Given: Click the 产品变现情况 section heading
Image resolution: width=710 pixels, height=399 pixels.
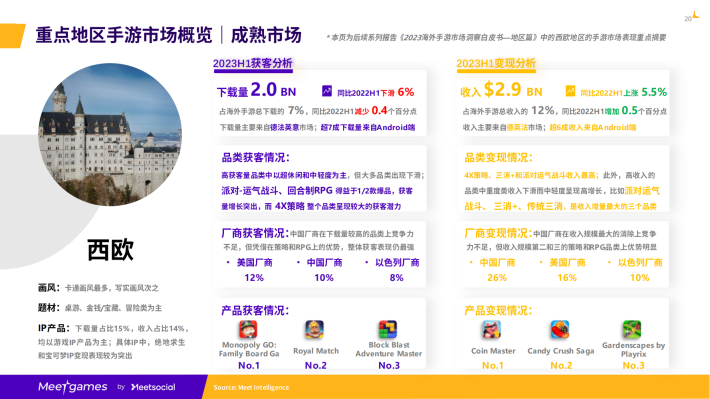Looking at the screenshot, I should (499, 311).
